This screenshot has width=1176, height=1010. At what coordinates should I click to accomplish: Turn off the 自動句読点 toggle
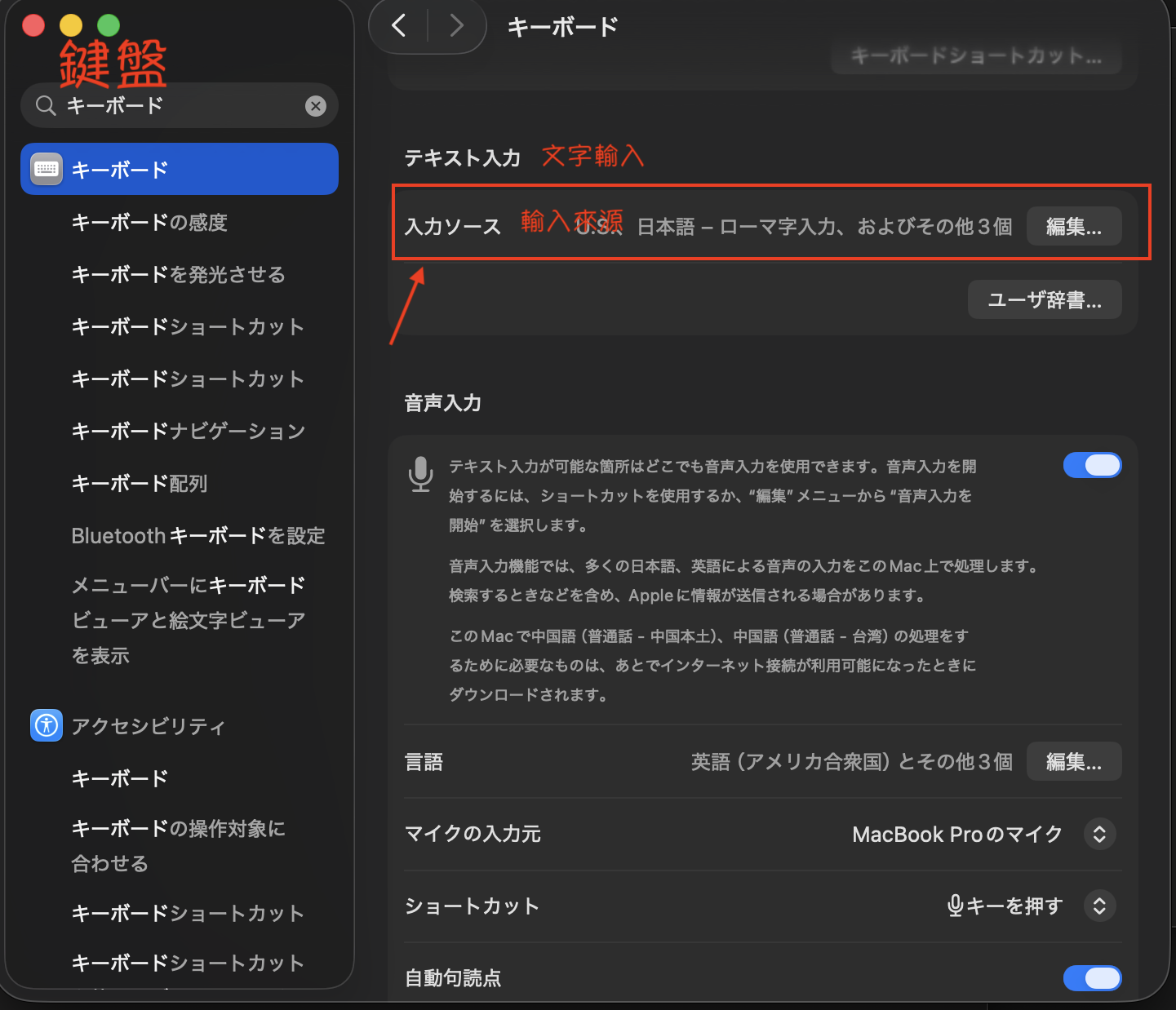click(x=1093, y=978)
